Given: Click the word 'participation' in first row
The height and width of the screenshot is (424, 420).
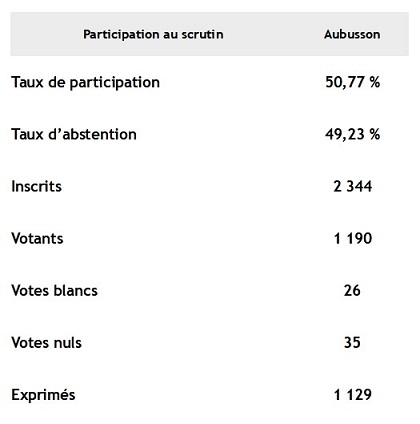Looking at the screenshot, I should [115, 83].
